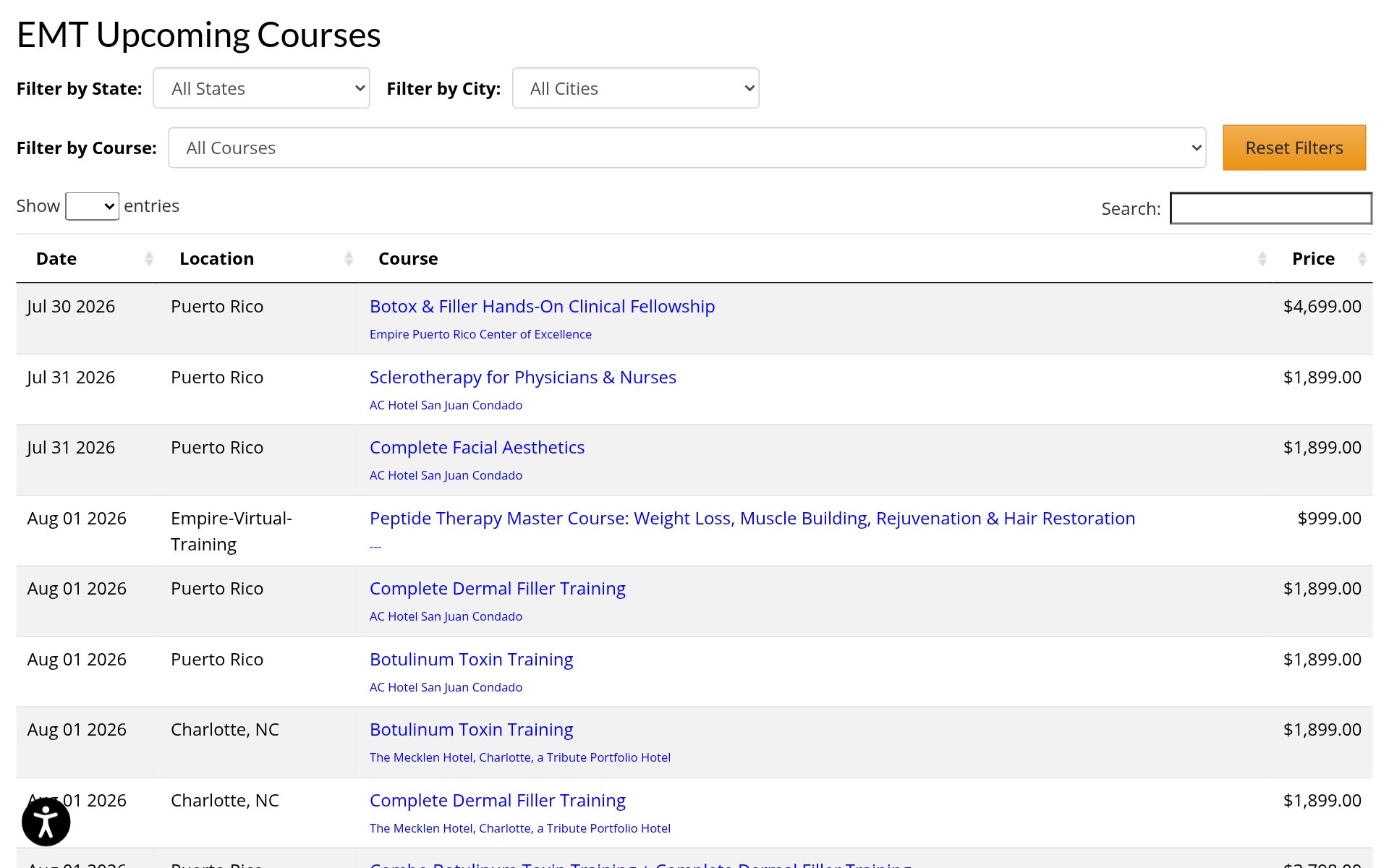Image resolution: width=1389 pixels, height=868 pixels.
Task: Open Puerto Rico Complete Dermal Filler Training link
Action: 498,588
